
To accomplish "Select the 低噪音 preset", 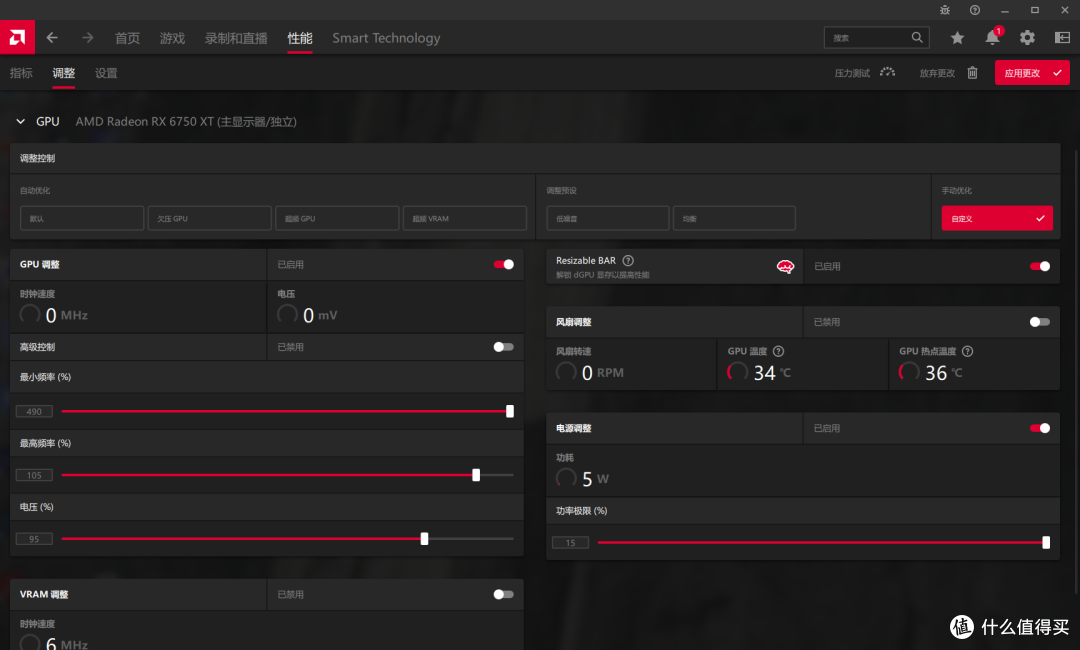I will pos(608,218).
